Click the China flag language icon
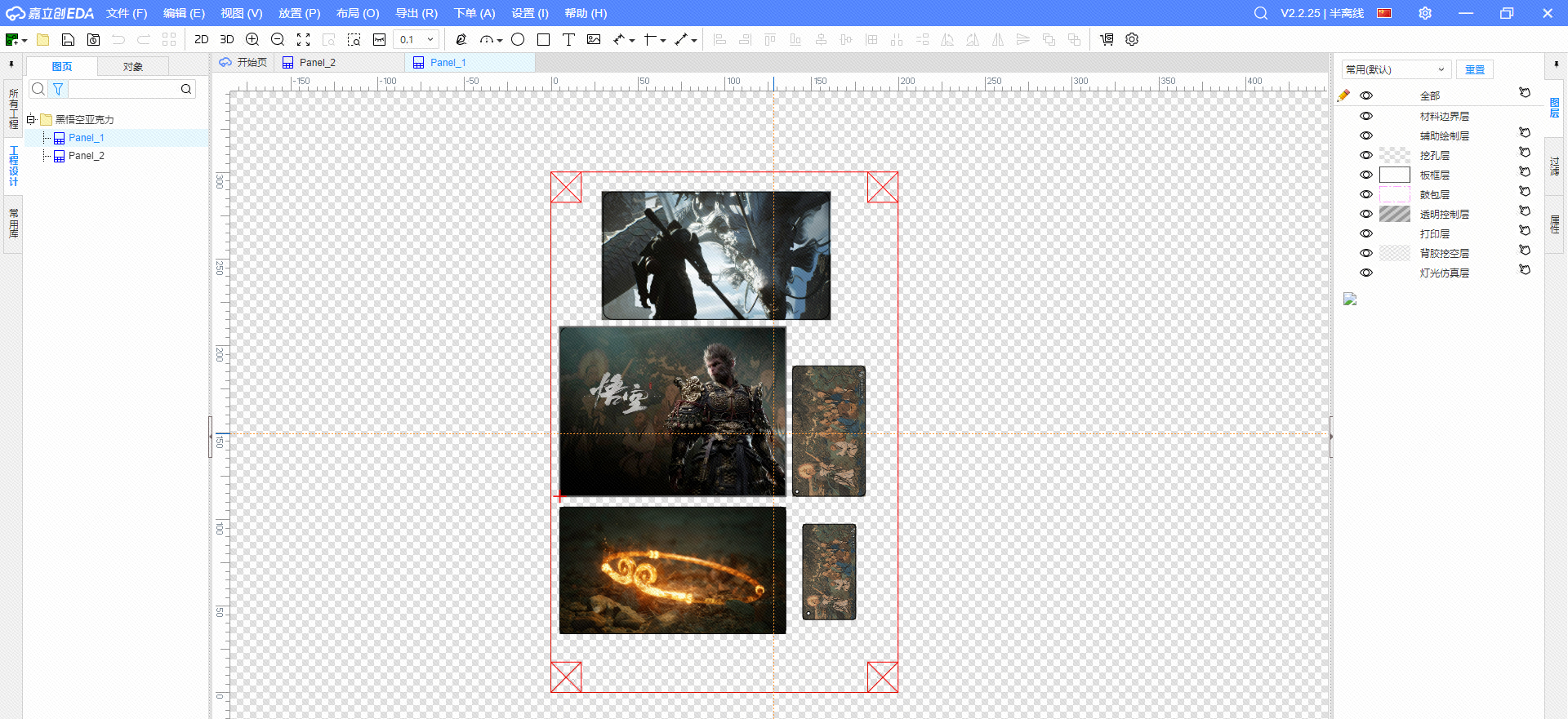This screenshot has height=719, width=1568. 1384,13
